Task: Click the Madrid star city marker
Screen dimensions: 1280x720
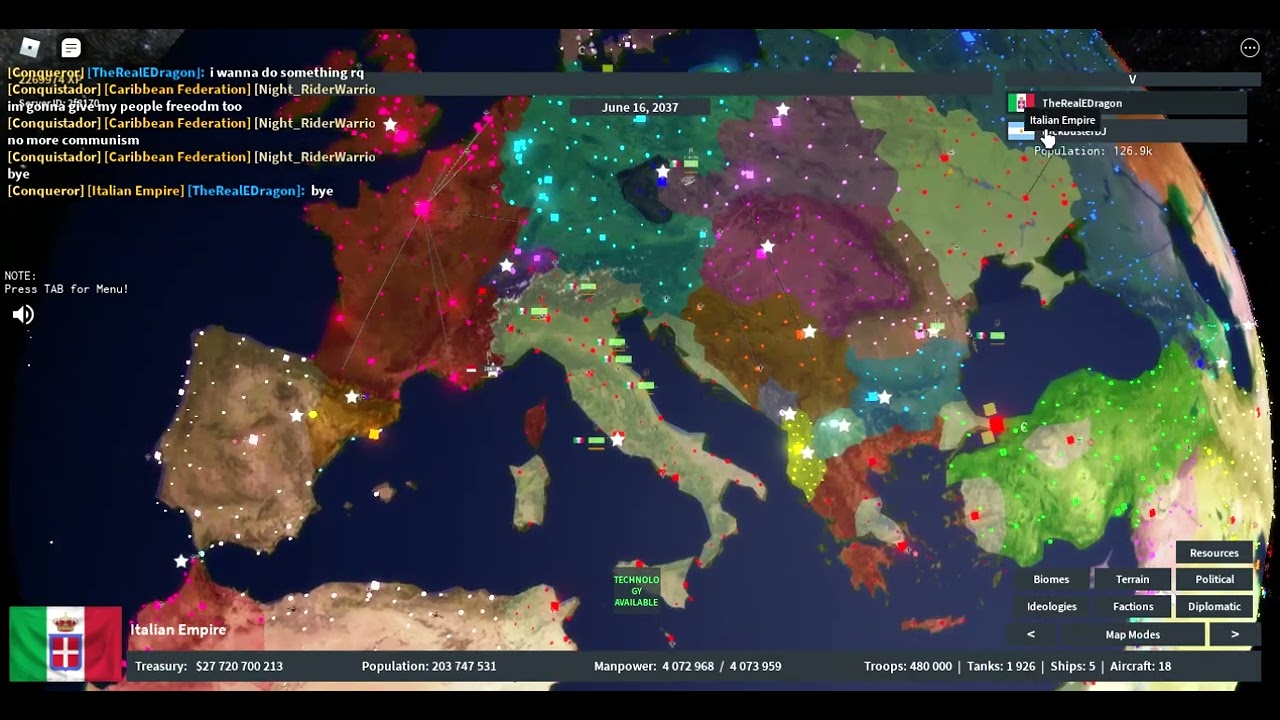Action: coord(296,415)
